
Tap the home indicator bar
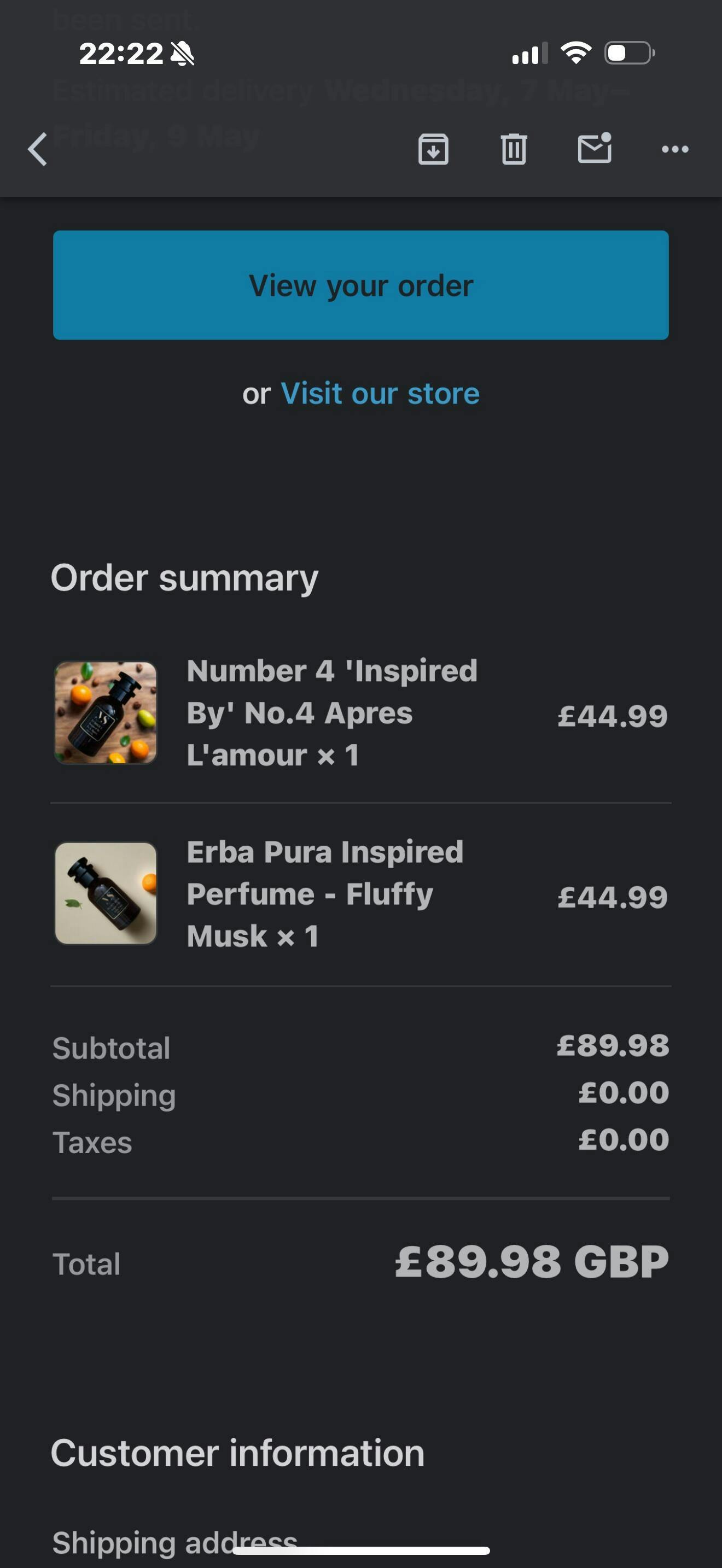tap(361, 1551)
